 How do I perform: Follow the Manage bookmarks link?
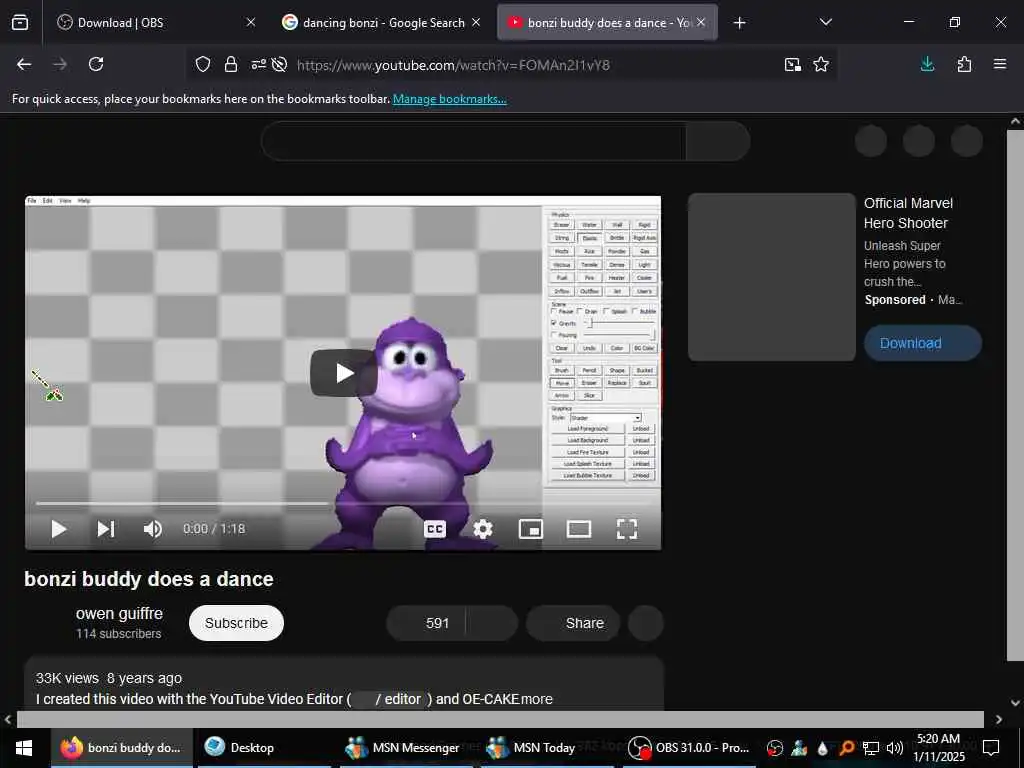coord(449,99)
